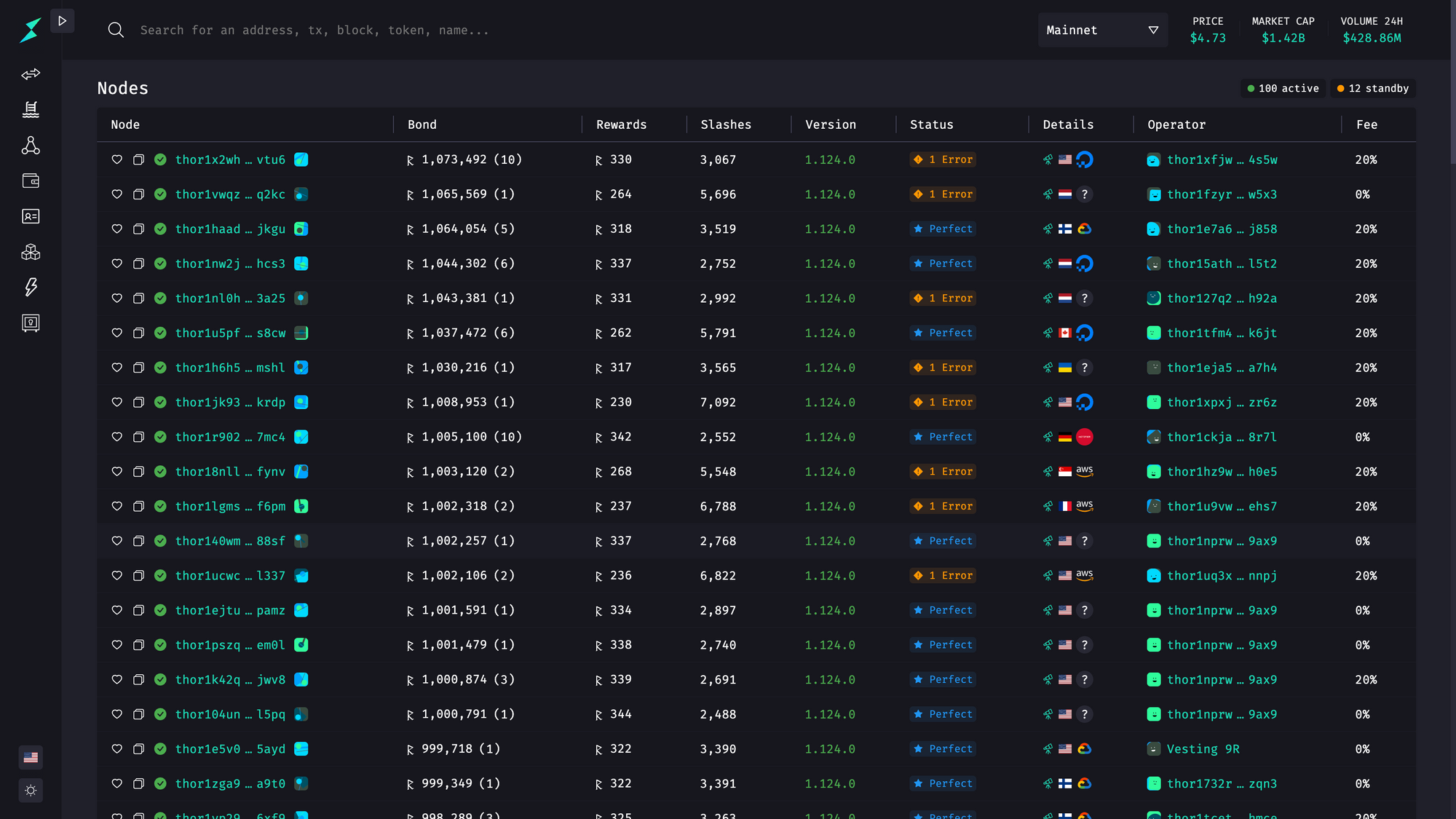
Task: Click the VOLUME 24H $428.86M value
Action: [x=1372, y=38]
